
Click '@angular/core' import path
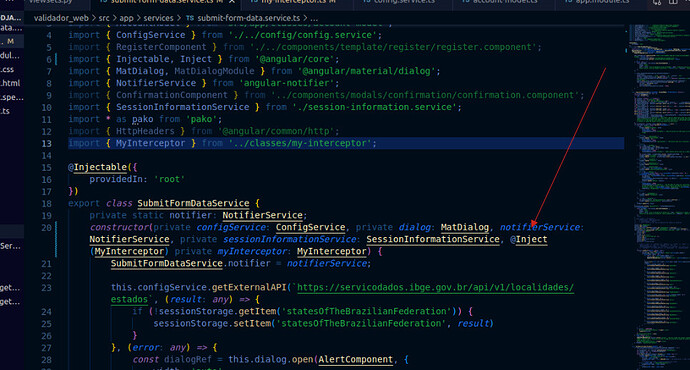pyautogui.click(x=295, y=59)
